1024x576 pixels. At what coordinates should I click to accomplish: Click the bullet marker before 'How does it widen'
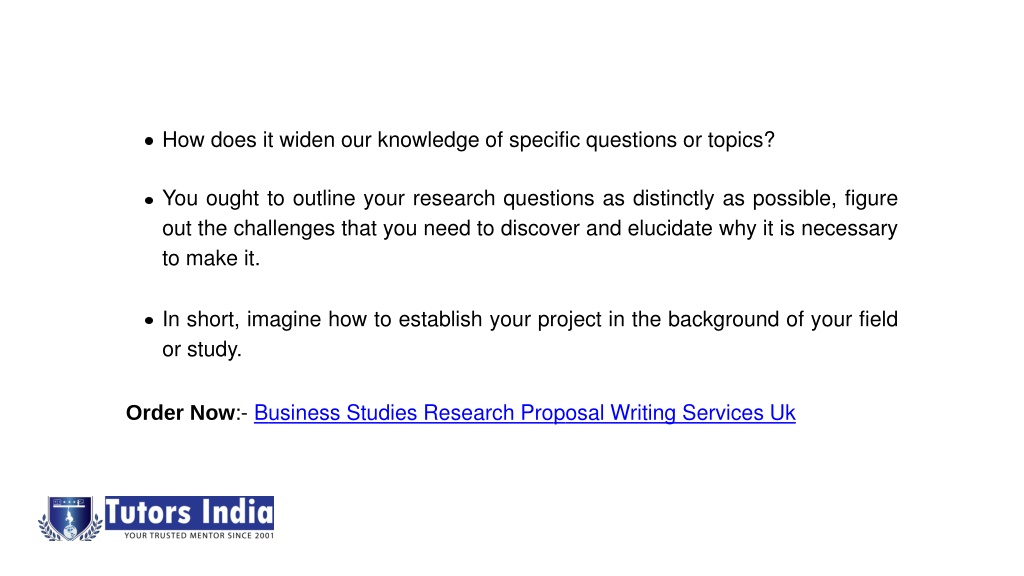pyautogui.click(x=150, y=140)
